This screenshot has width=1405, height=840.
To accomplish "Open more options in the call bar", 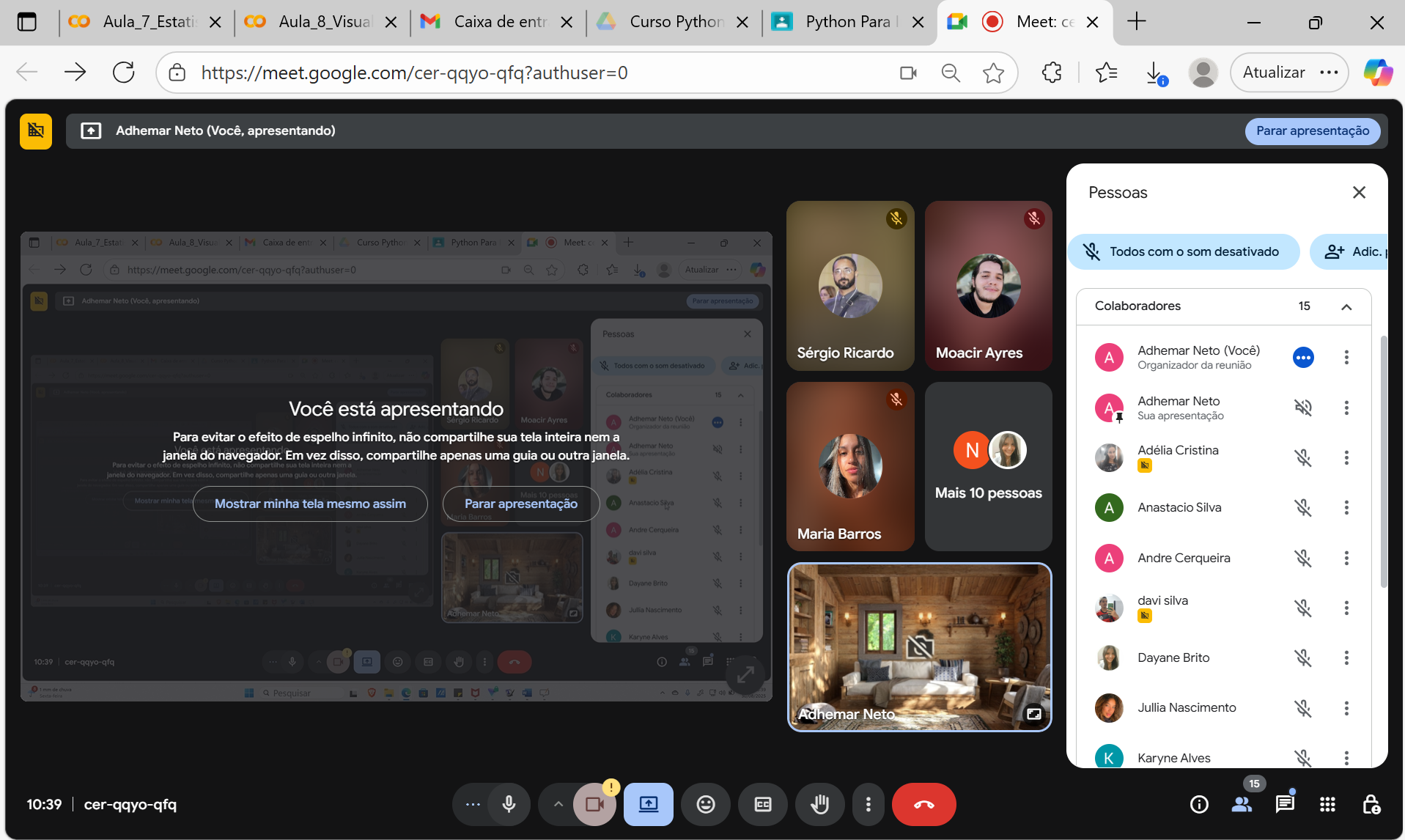I will [x=869, y=805].
